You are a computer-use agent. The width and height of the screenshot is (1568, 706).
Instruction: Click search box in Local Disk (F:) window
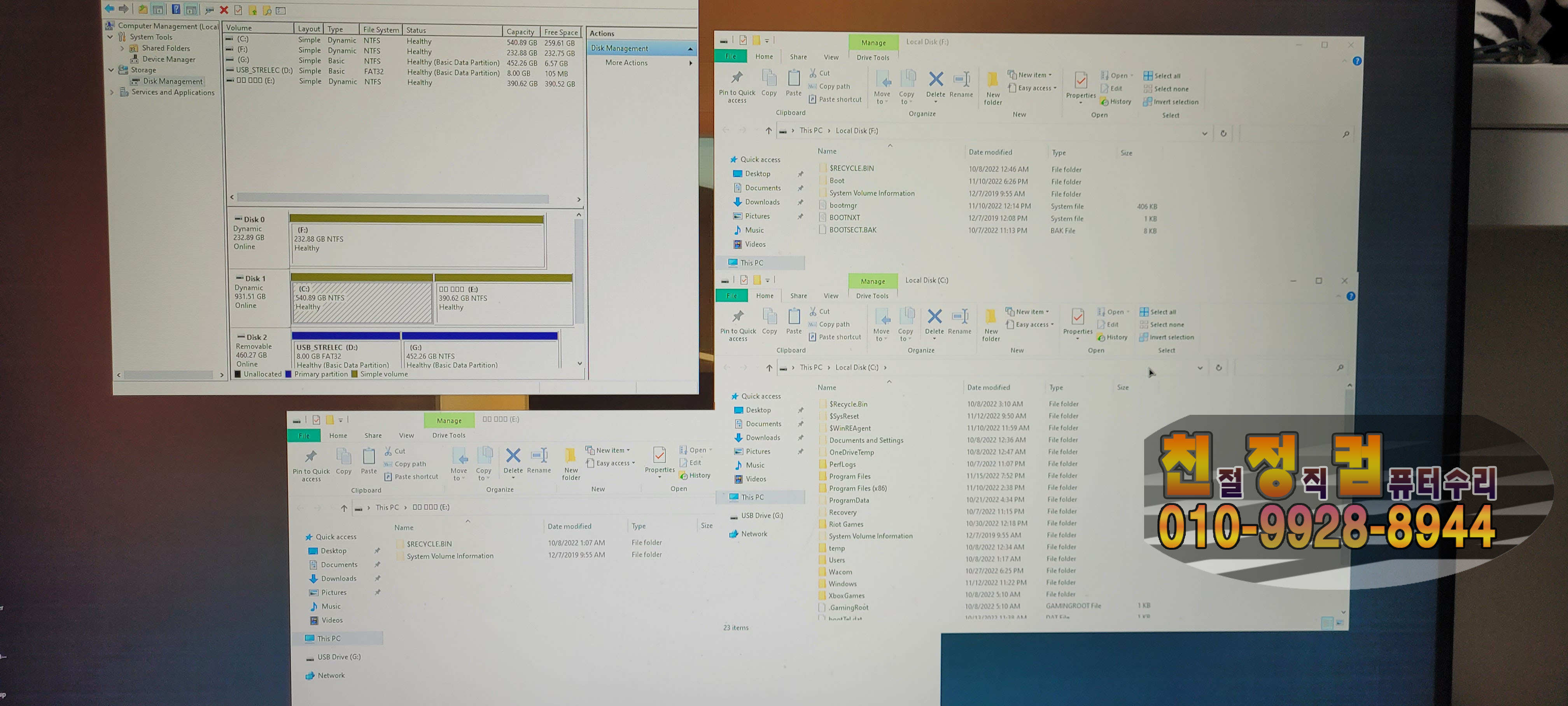pos(1290,134)
